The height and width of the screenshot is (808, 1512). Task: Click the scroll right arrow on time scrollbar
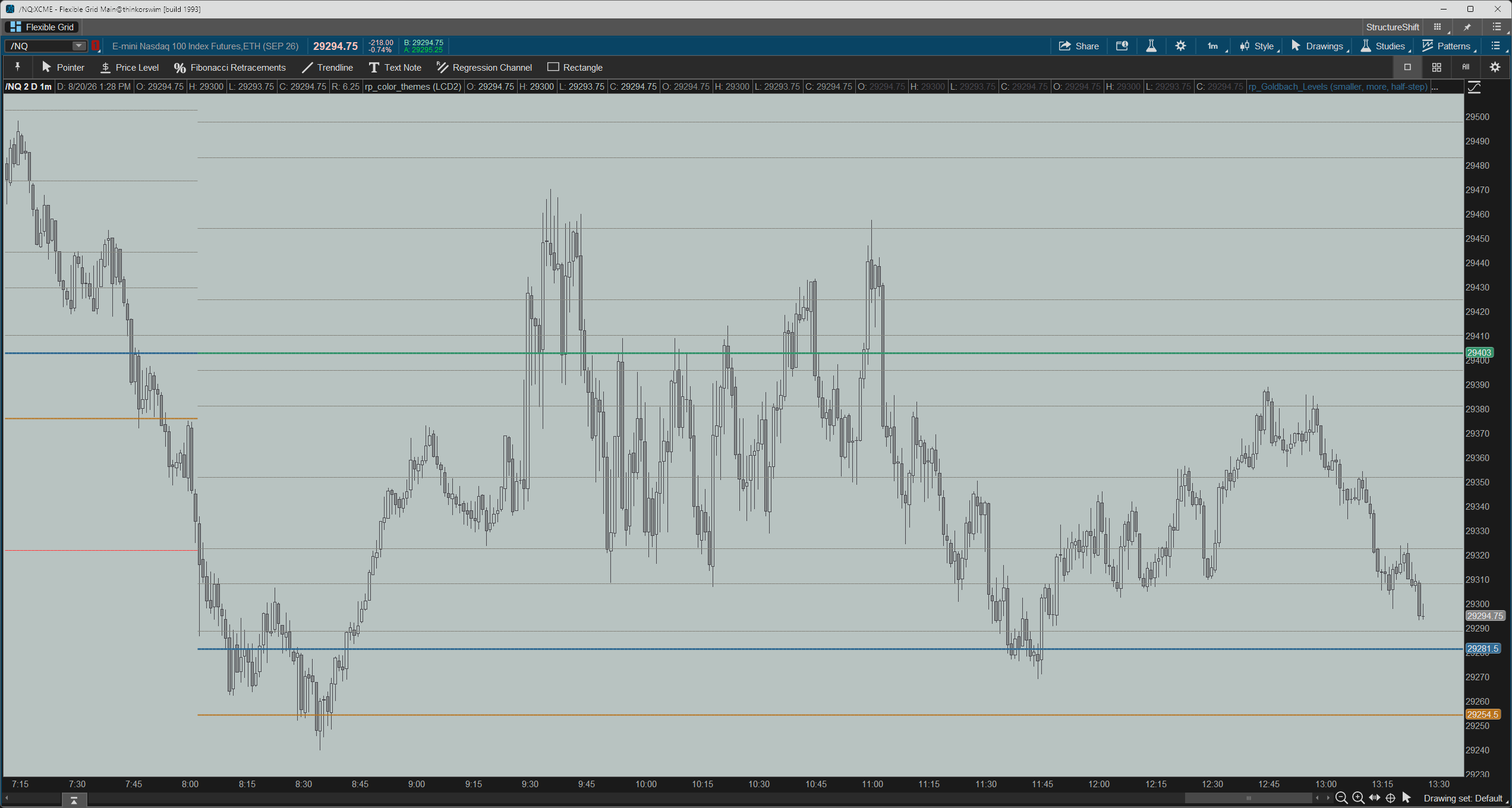coord(1328,798)
